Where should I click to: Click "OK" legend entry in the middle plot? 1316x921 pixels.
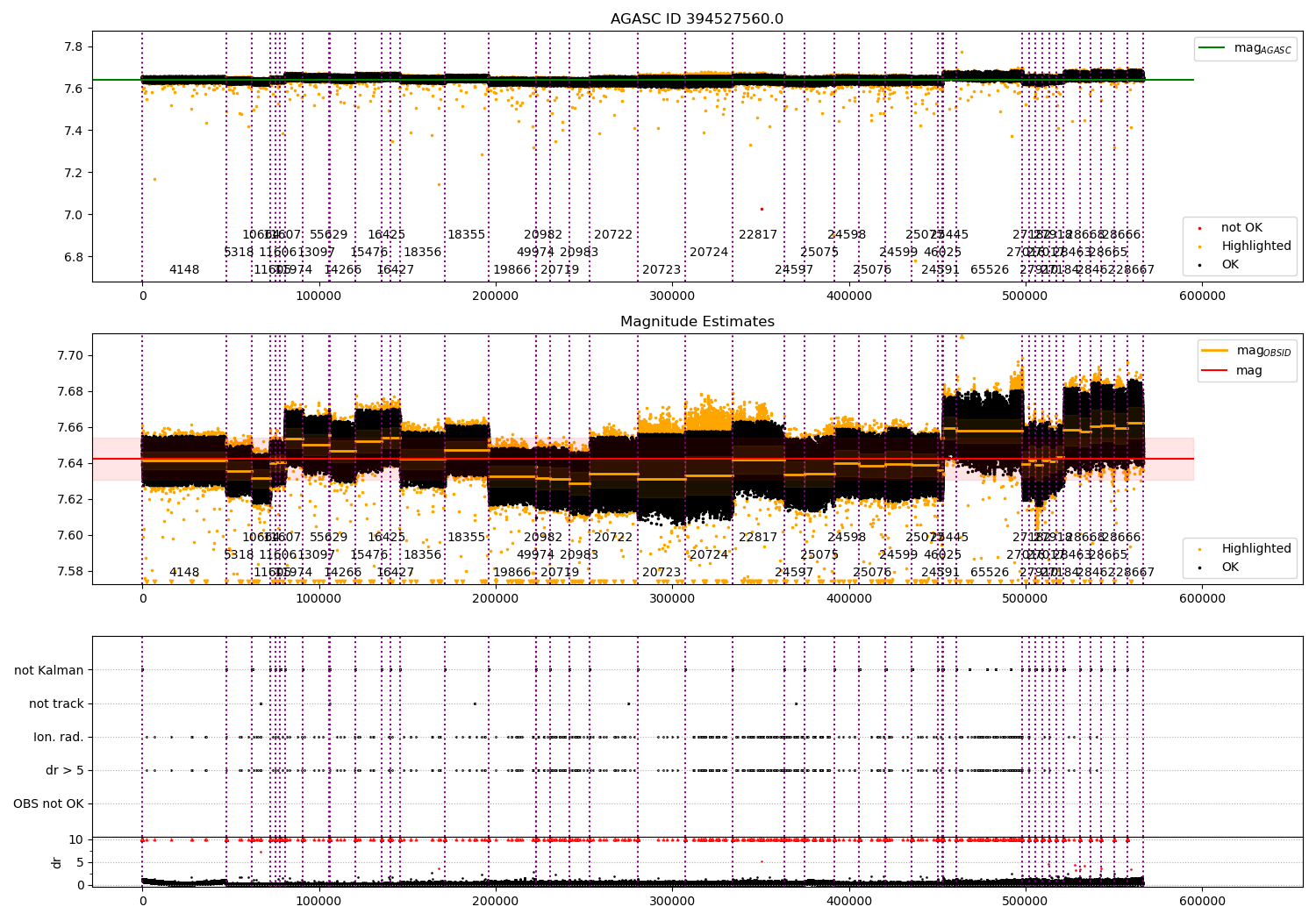tap(1230, 567)
